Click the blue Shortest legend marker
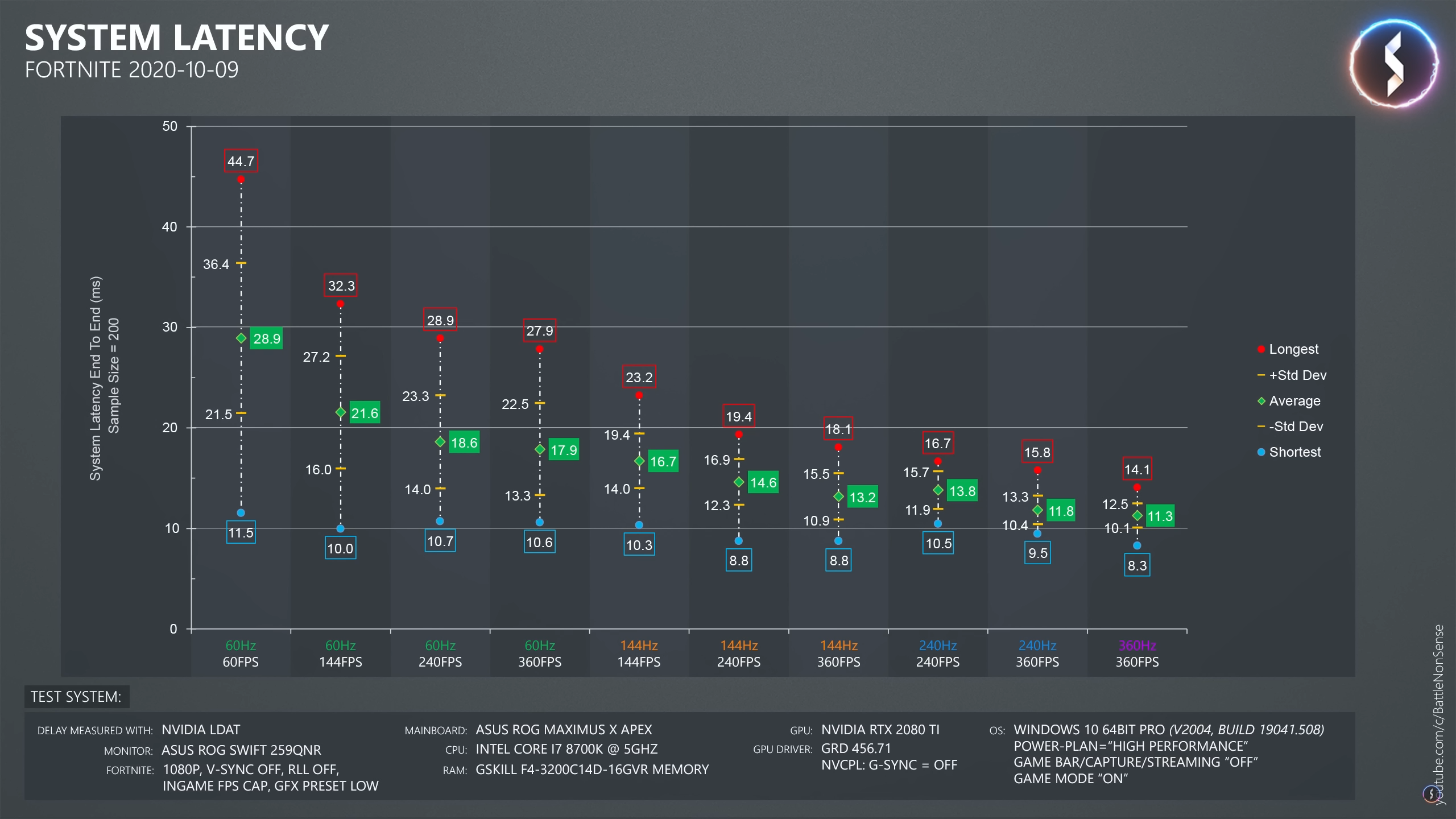Screen dimensions: 1456x819 tap(1261, 452)
